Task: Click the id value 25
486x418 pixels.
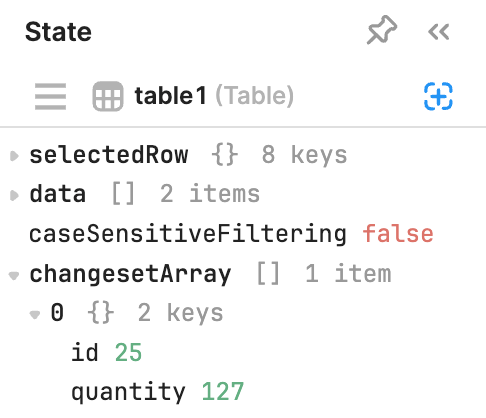Action: [128, 353]
